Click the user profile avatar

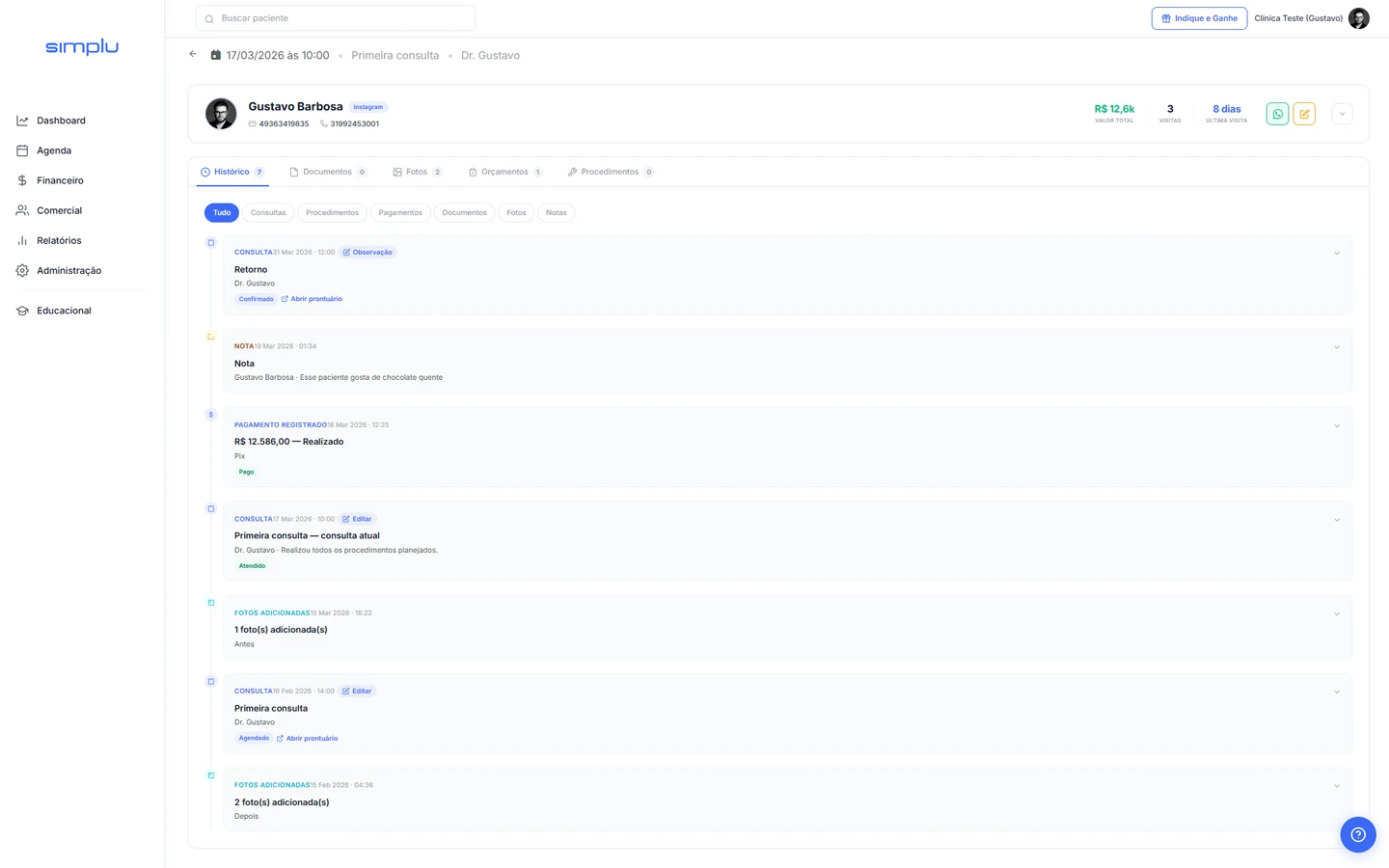[x=1358, y=18]
